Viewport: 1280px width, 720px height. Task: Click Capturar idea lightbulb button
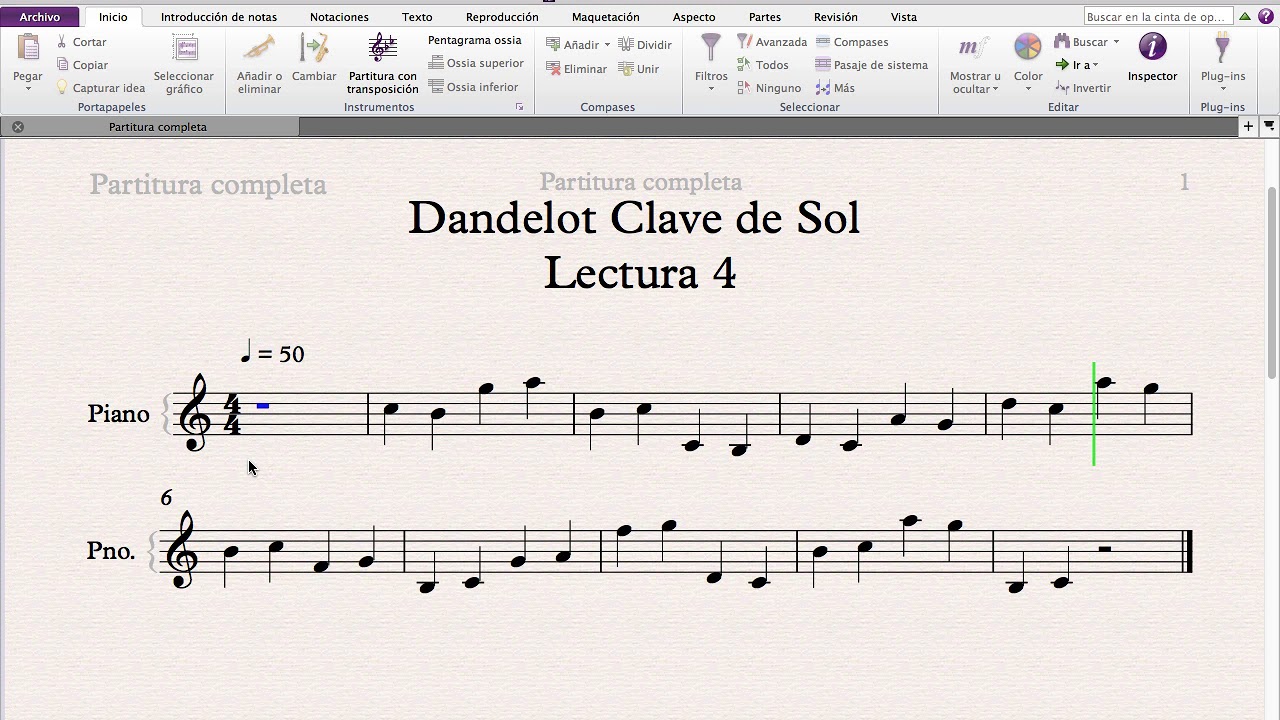coord(100,88)
